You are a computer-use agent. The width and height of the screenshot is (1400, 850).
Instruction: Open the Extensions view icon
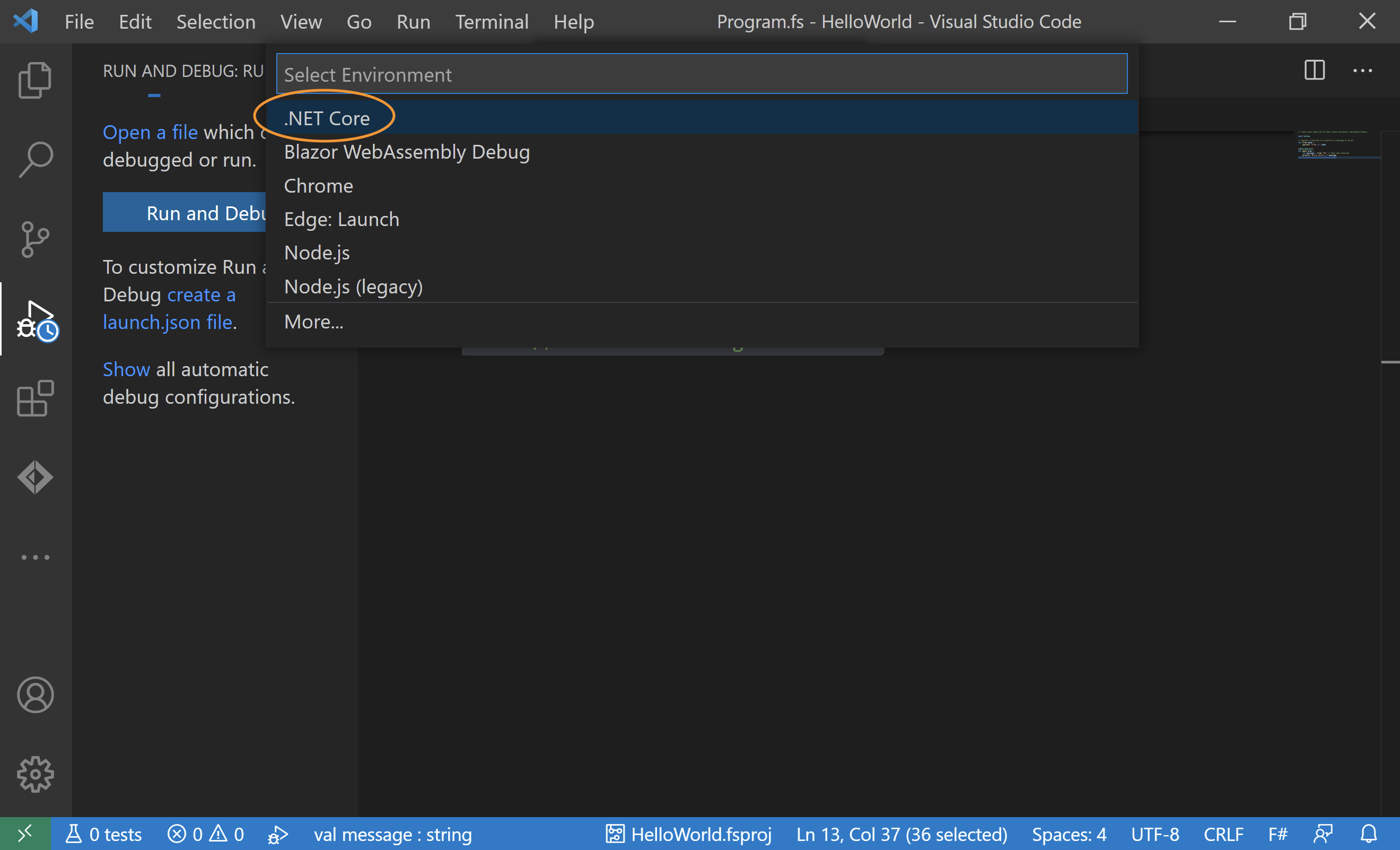(x=35, y=398)
